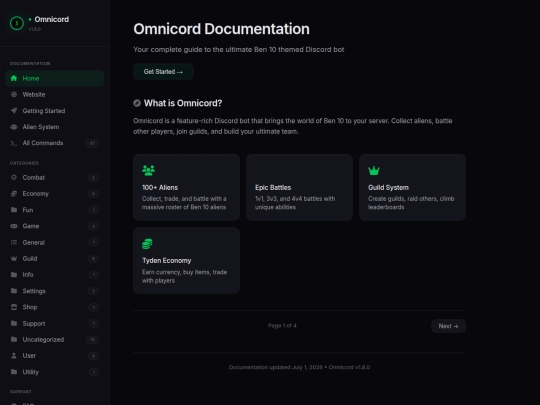Viewport: 540px width, 405px height.
Task: Click the Next page button
Action: [x=448, y=326]
